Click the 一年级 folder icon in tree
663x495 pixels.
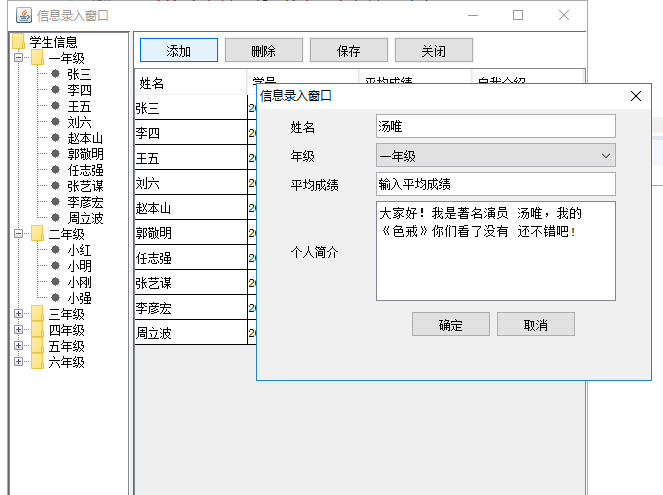37,58
